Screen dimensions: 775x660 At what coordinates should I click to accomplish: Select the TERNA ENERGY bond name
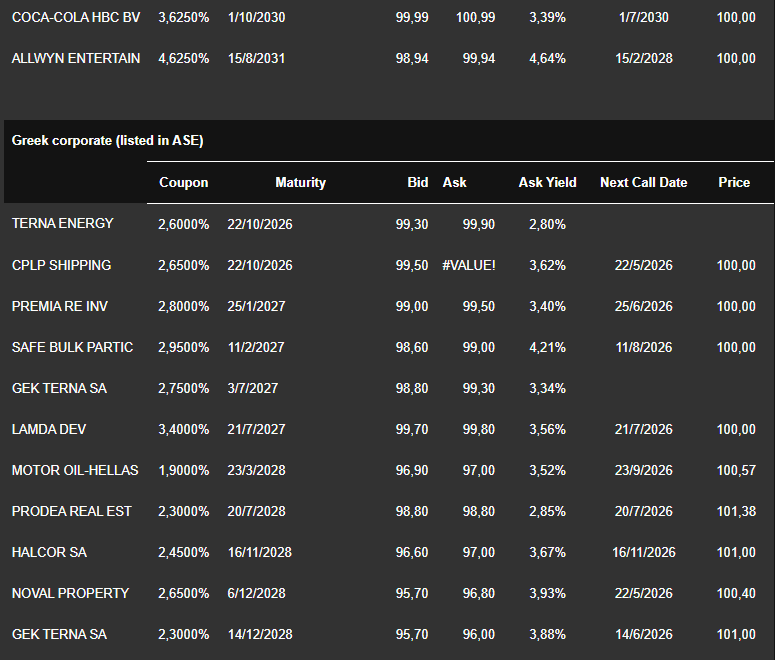62,223
